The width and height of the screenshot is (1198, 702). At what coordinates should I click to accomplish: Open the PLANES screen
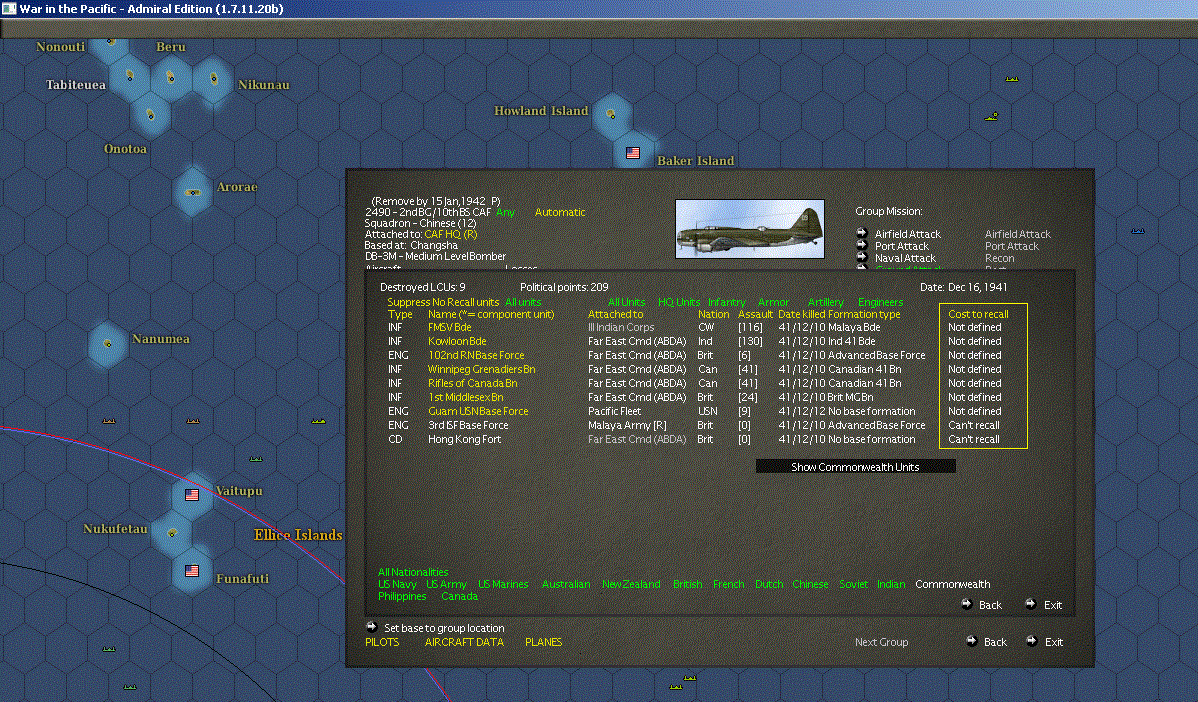(543, 642)
